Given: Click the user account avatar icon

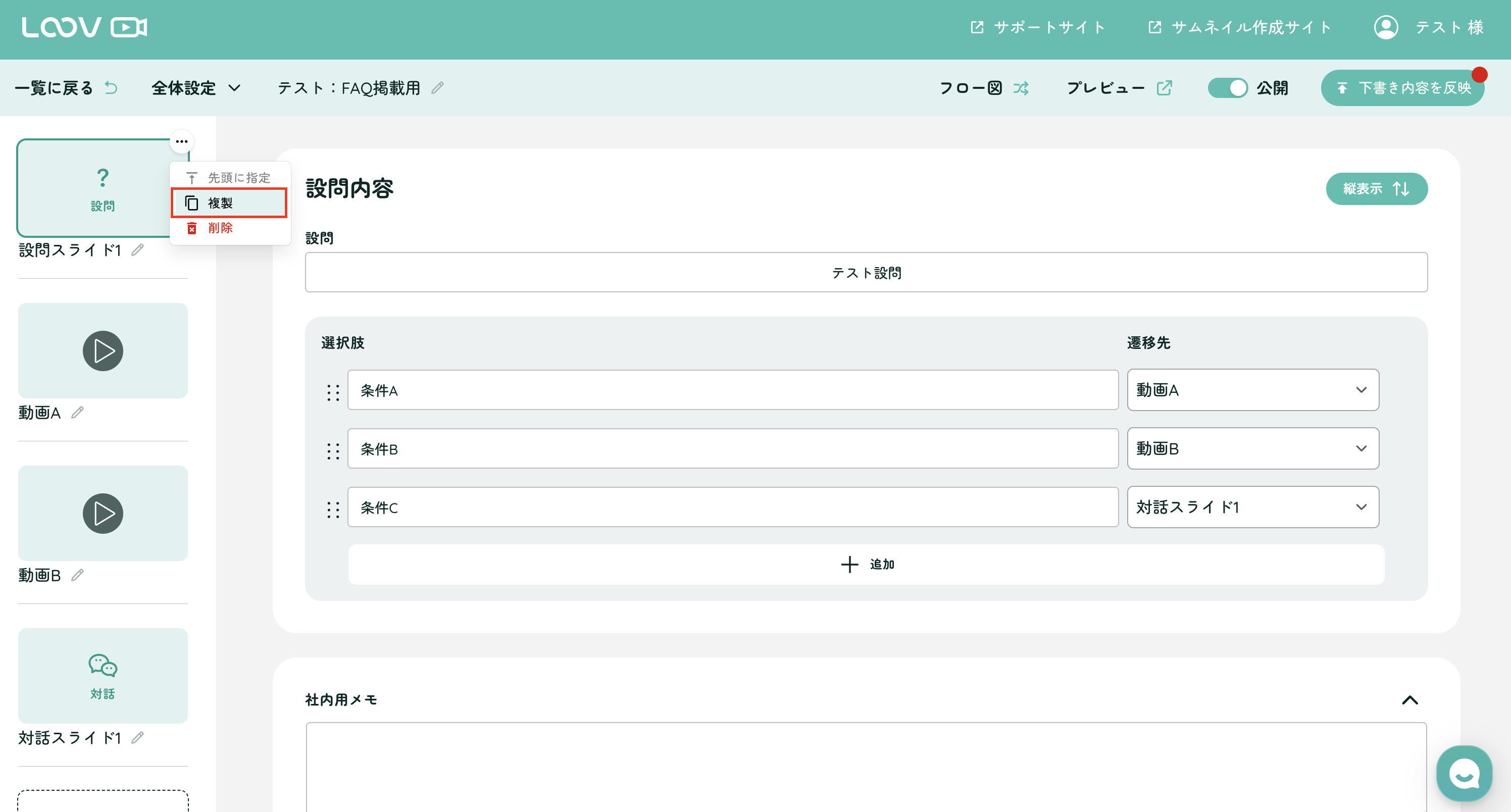Looking at the screenshot, I should pyautogui.click(x=1385, y=27).
